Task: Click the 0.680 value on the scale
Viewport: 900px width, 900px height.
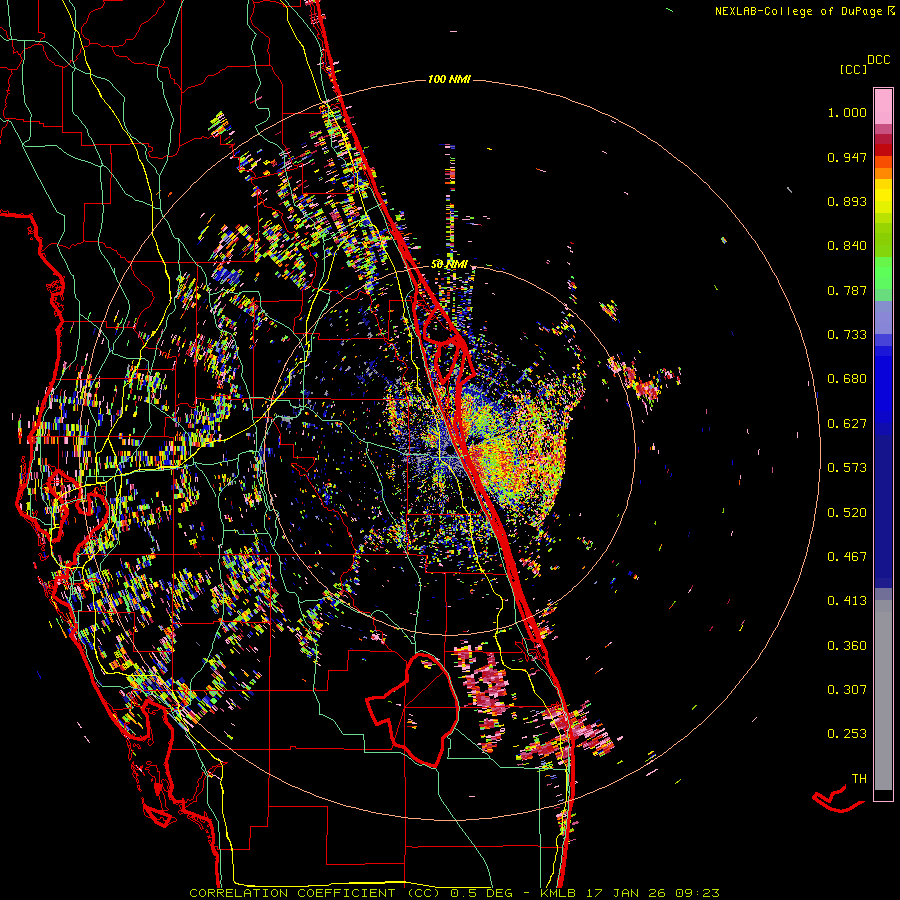Action: coord(846,379)
